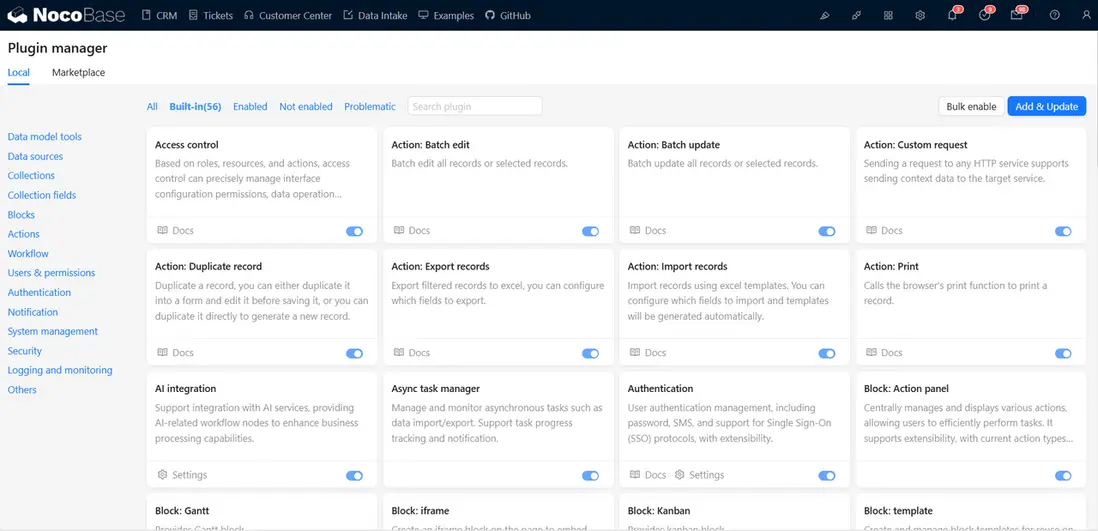This screenshot has height=531, width=1098.
Task: Open Docs for Action: Import records
Action: (648, 352)
